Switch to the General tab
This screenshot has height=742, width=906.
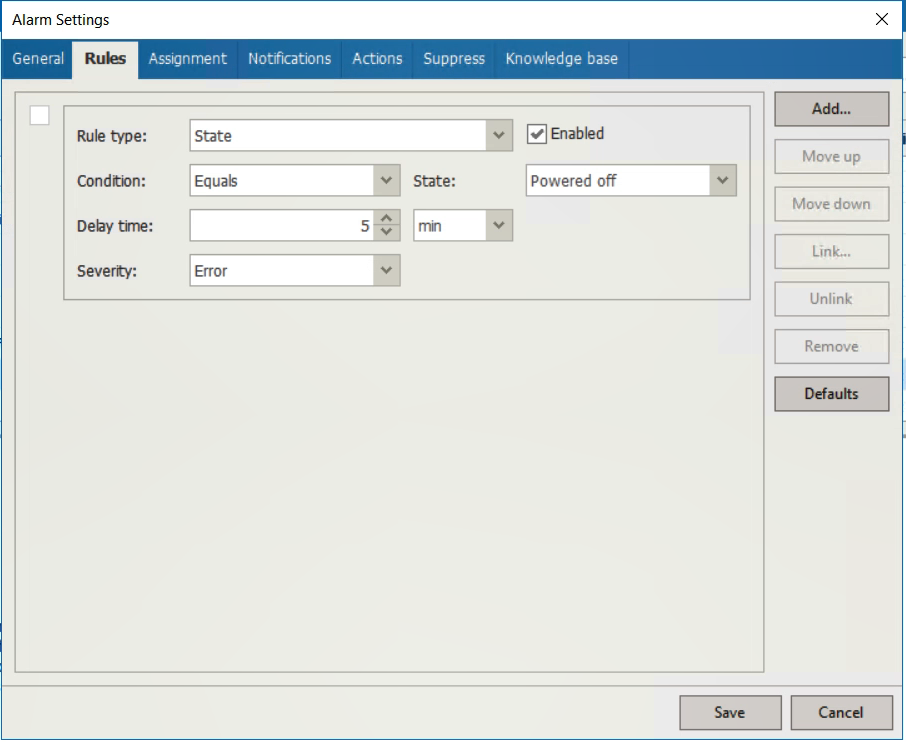(38, 59)
